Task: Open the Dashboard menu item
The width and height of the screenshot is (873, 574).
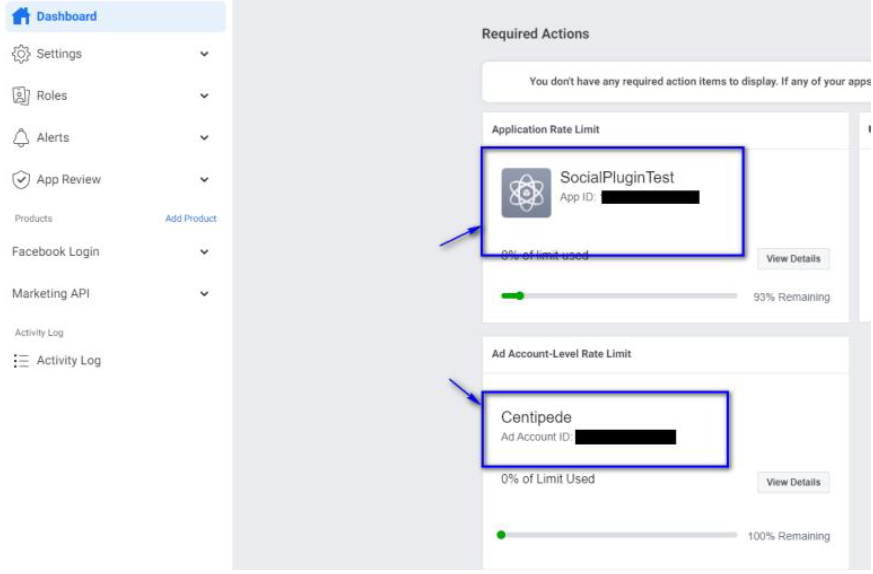Action: coord(66,16)
